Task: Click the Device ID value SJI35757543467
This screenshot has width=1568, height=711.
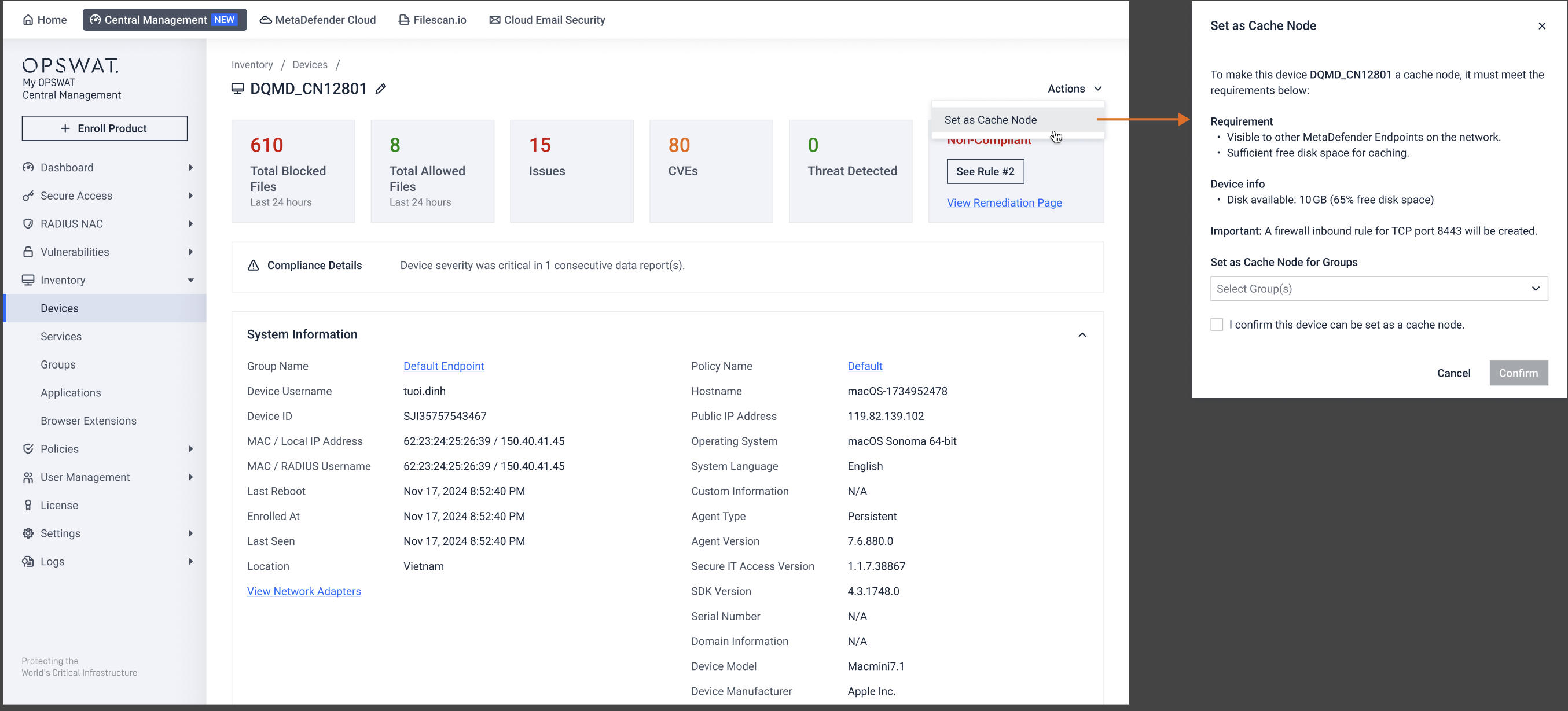Action: pos(445,416)
